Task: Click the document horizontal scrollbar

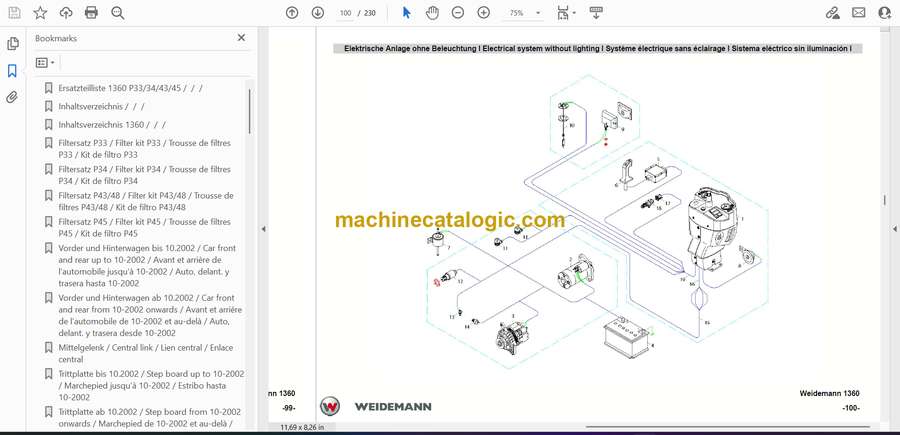Action: (x=727, y=426)
